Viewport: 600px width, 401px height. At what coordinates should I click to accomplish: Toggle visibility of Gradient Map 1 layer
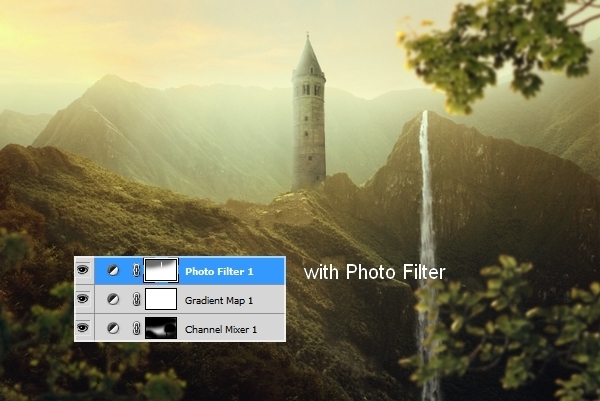[x=83, y=299]
